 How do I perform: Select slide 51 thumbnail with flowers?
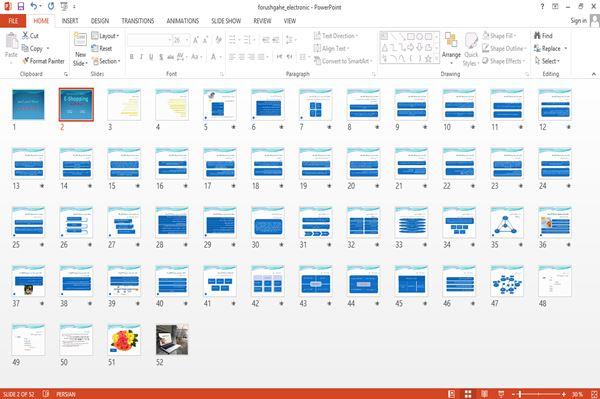tap(124, 340)
